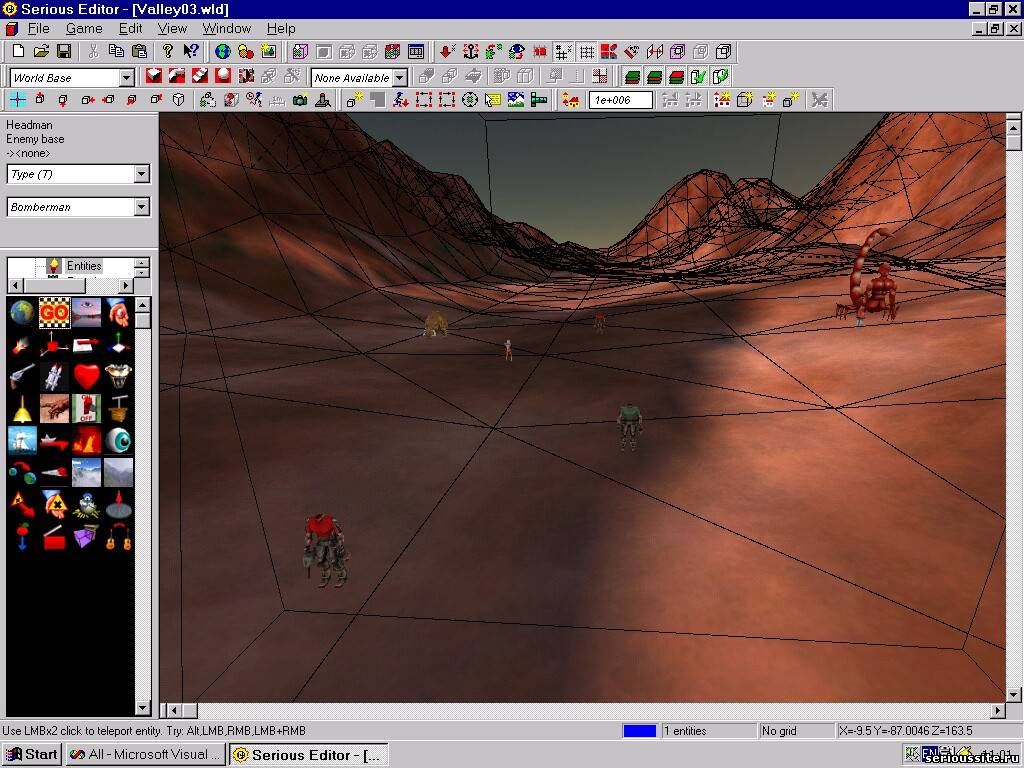
Task: Click the Windows Start button
Action: pos(31,754)
